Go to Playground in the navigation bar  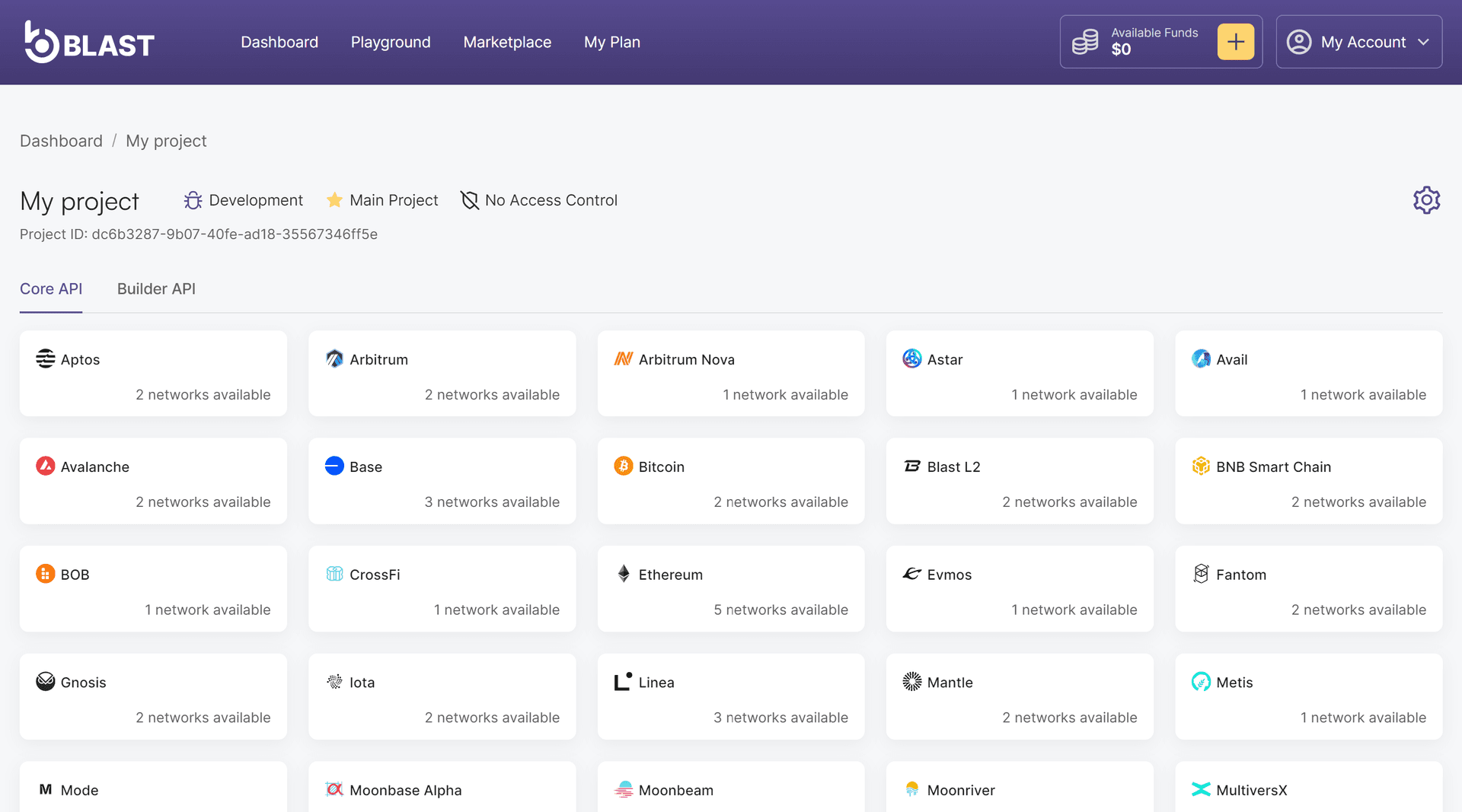tap(391, 42)
